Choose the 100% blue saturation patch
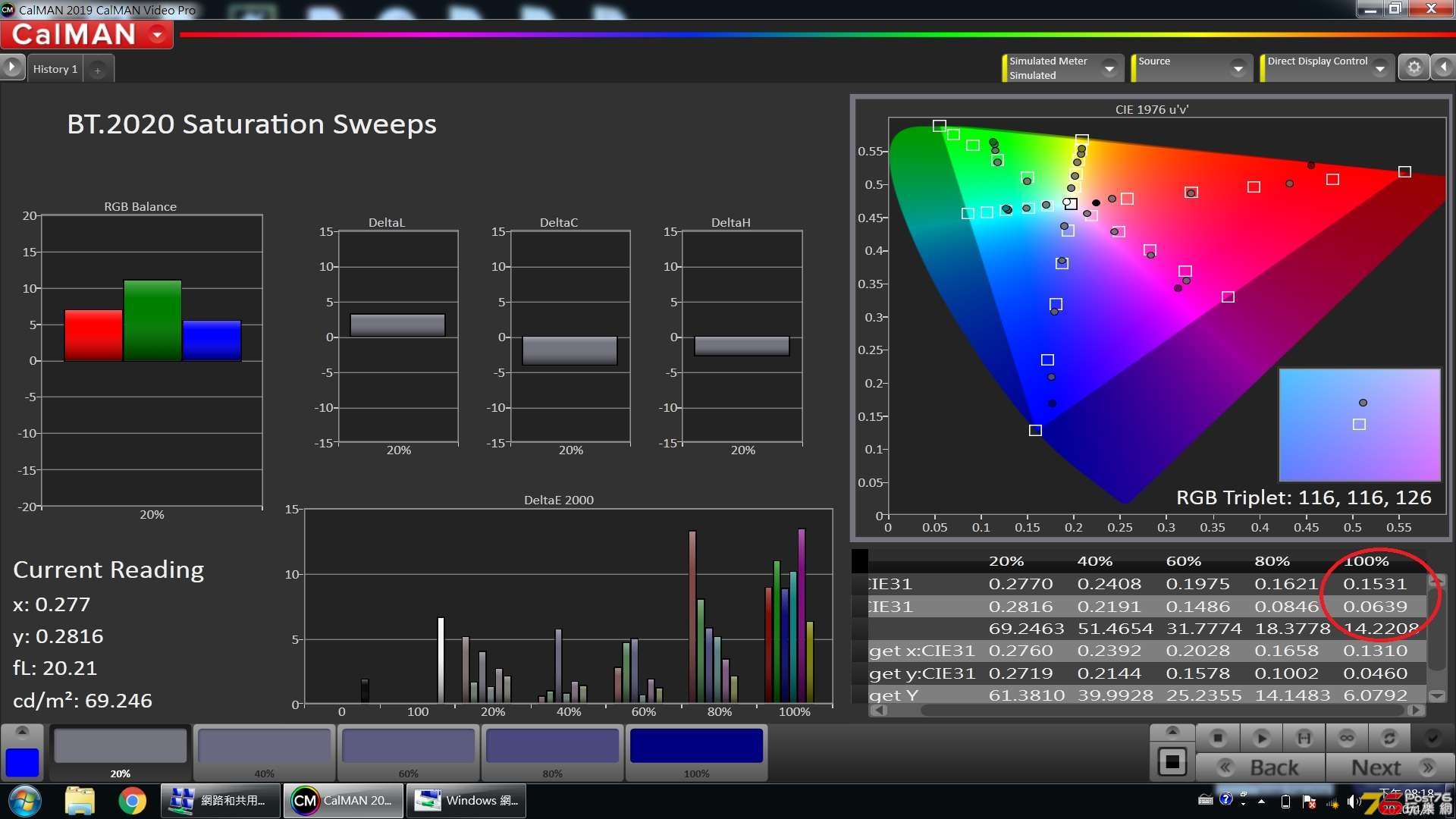Screen dimensions: 1456x819 (696, 752)
